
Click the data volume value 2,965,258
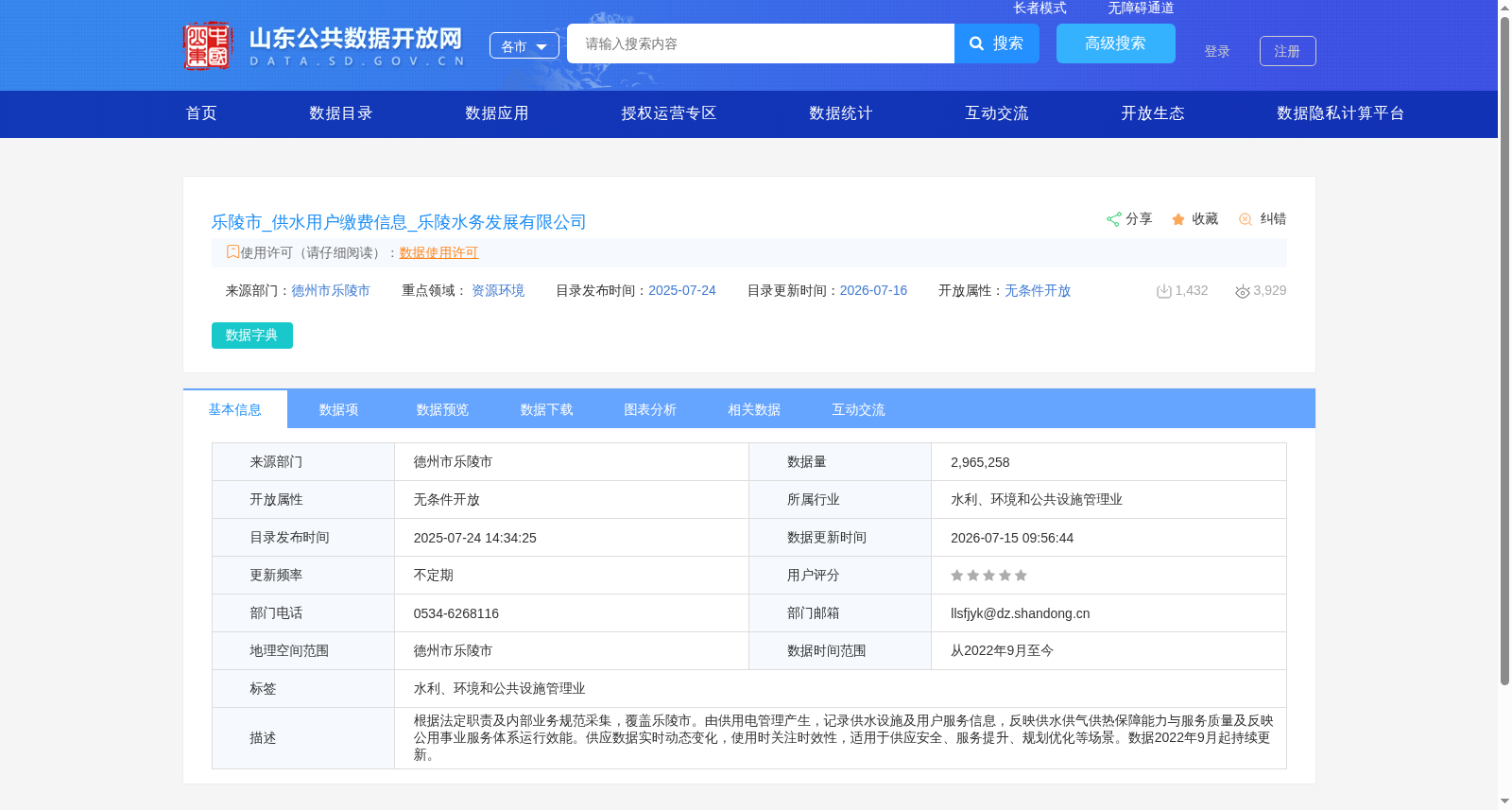coord(980,462)
